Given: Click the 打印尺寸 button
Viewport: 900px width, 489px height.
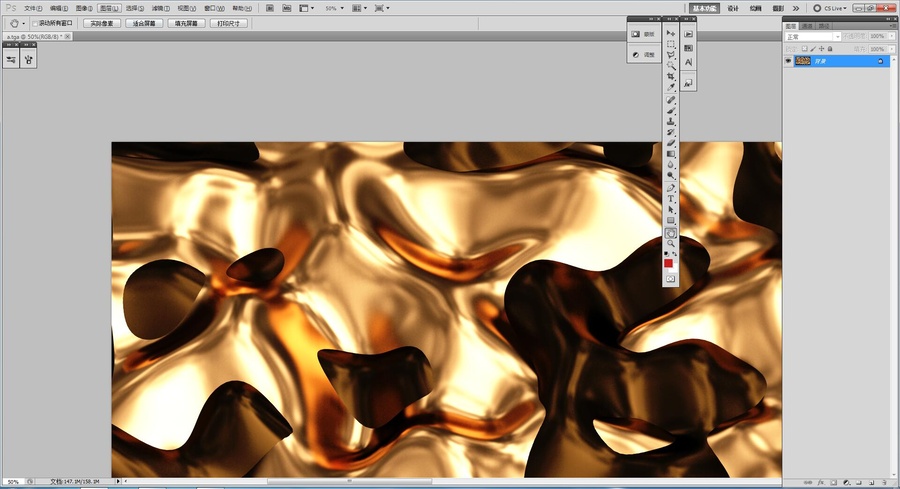Looking at the screenshot, I should (228, 24).
